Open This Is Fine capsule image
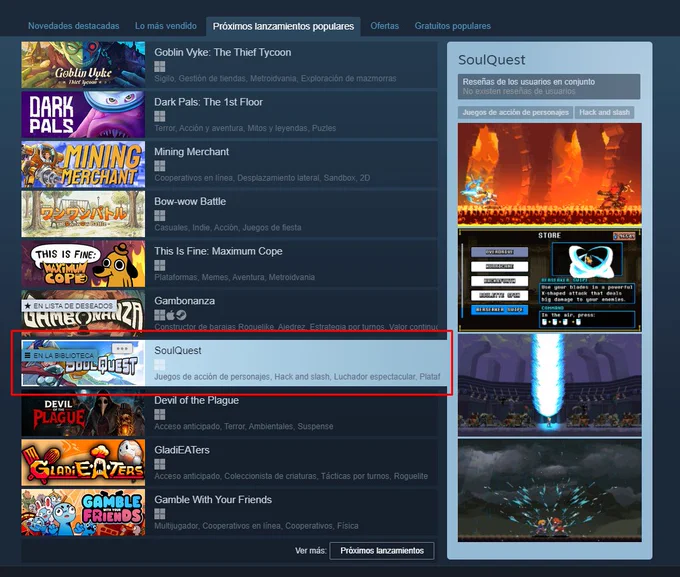Viewport: 680px width, 577px height. pyautogui.click(x=83, y=264)
